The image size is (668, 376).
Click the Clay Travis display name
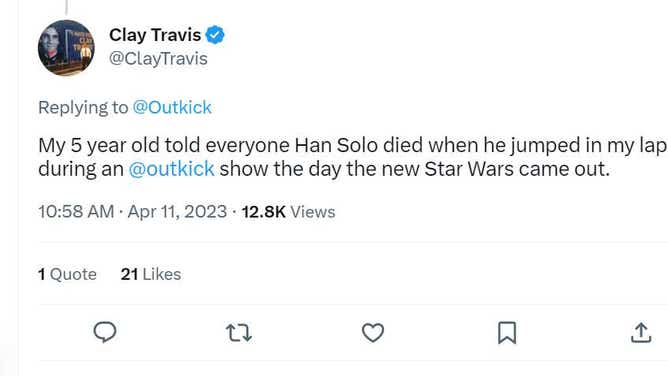click(155, 35)
